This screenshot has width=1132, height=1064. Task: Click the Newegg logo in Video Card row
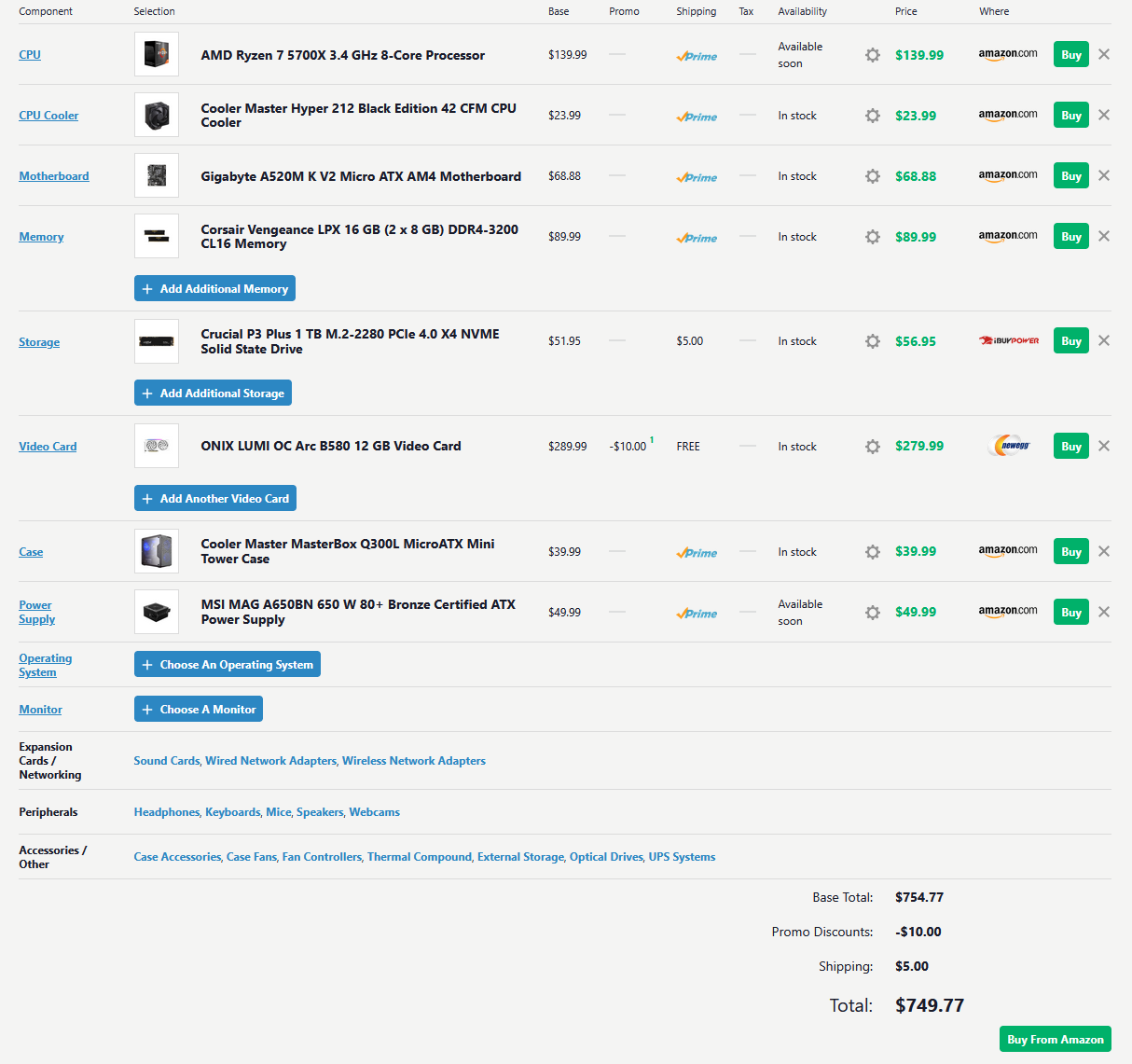(x=1009, y=446)
